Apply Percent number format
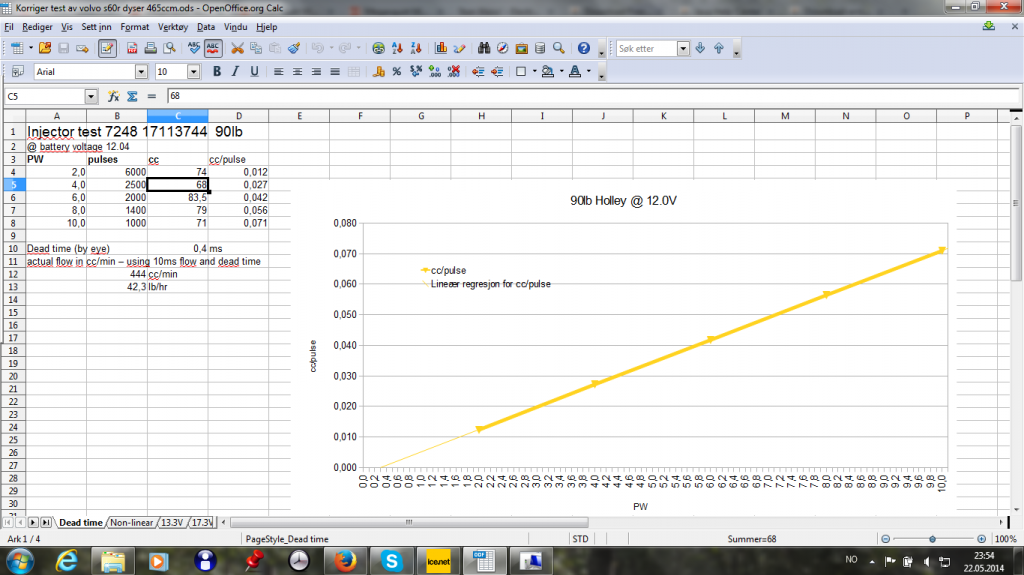 click(x=397, y=72)
